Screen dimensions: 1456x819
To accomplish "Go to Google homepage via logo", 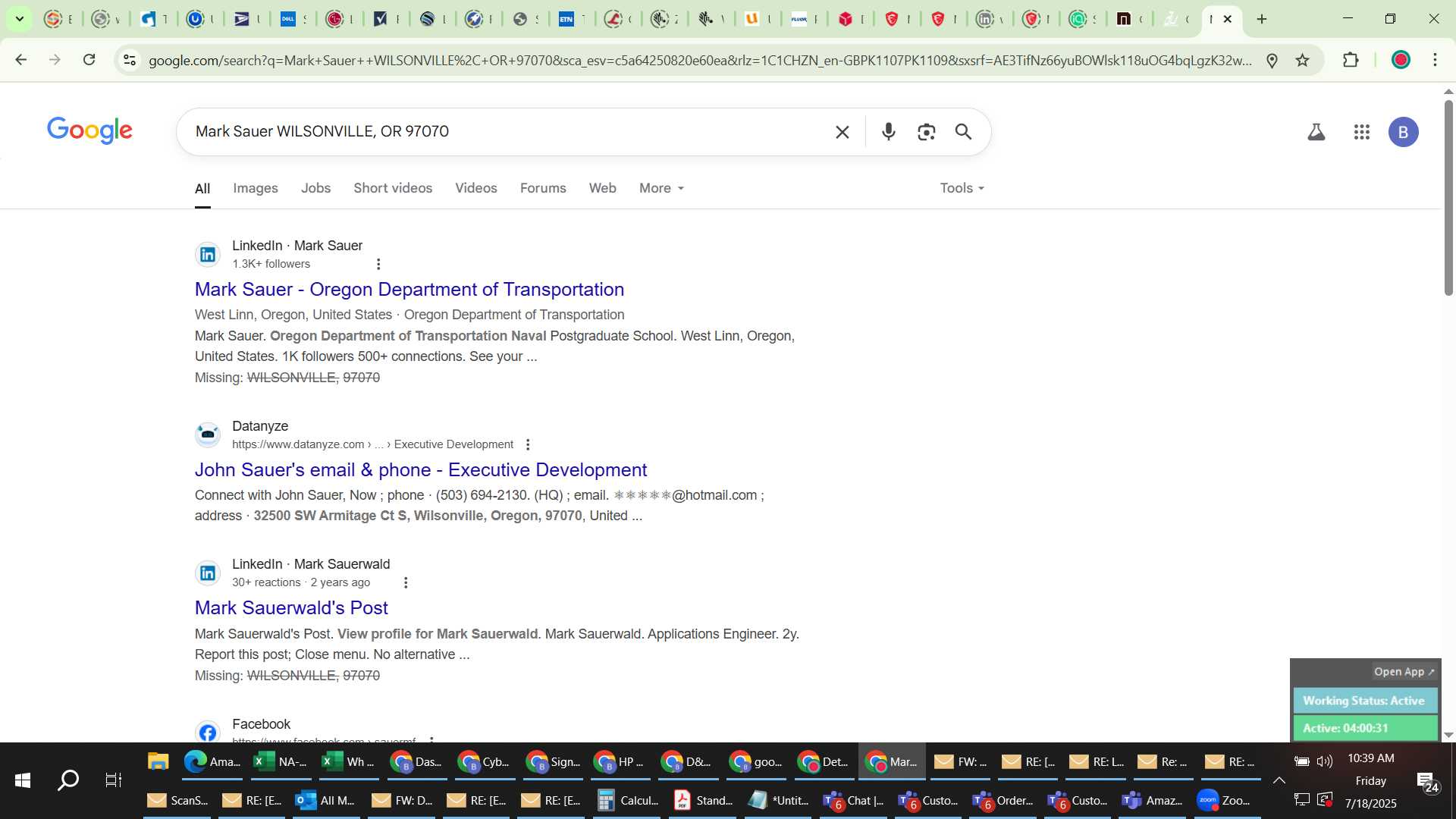I will [89, 130].
